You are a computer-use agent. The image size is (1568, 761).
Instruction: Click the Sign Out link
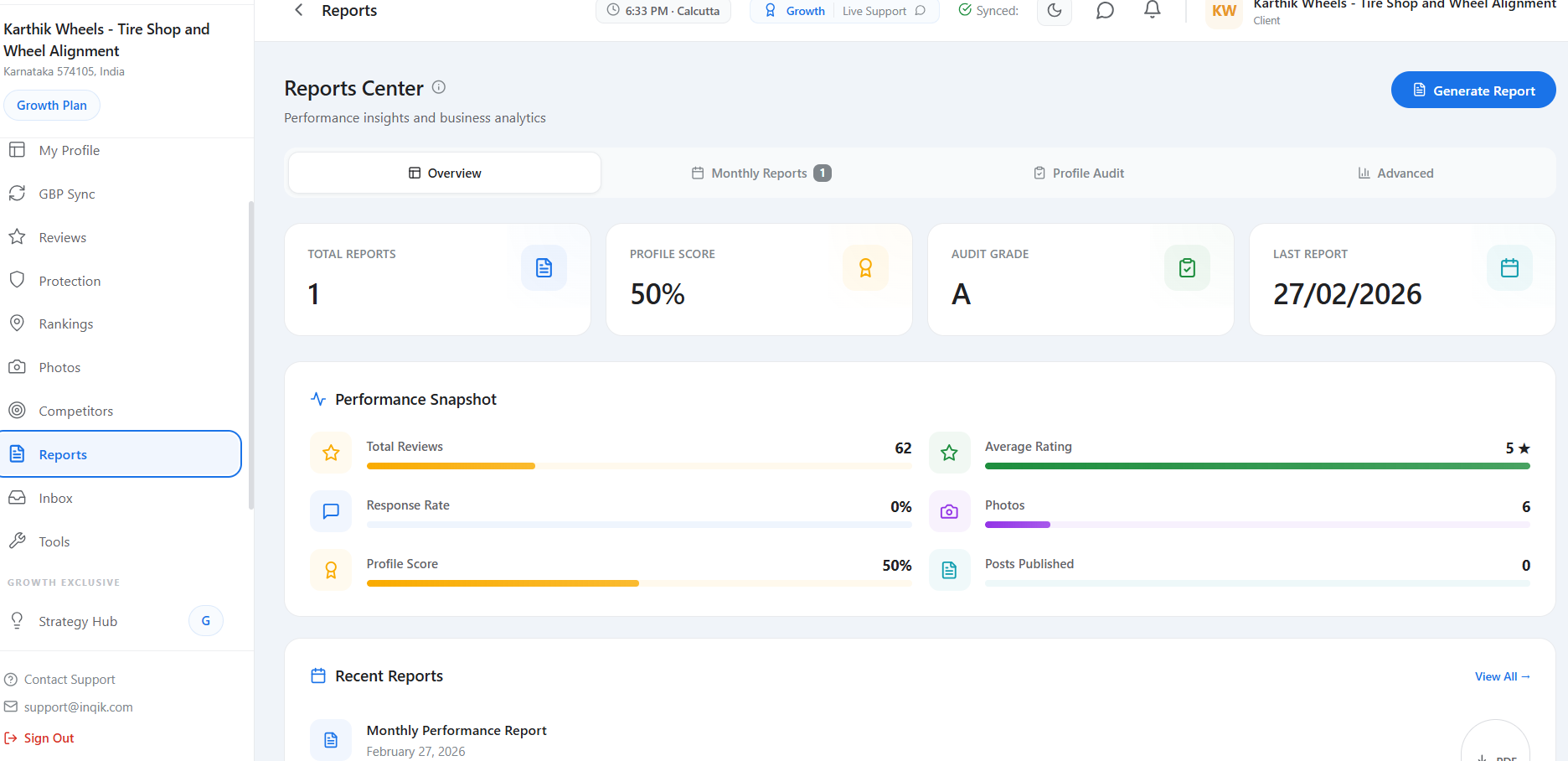tap(49, 738)
